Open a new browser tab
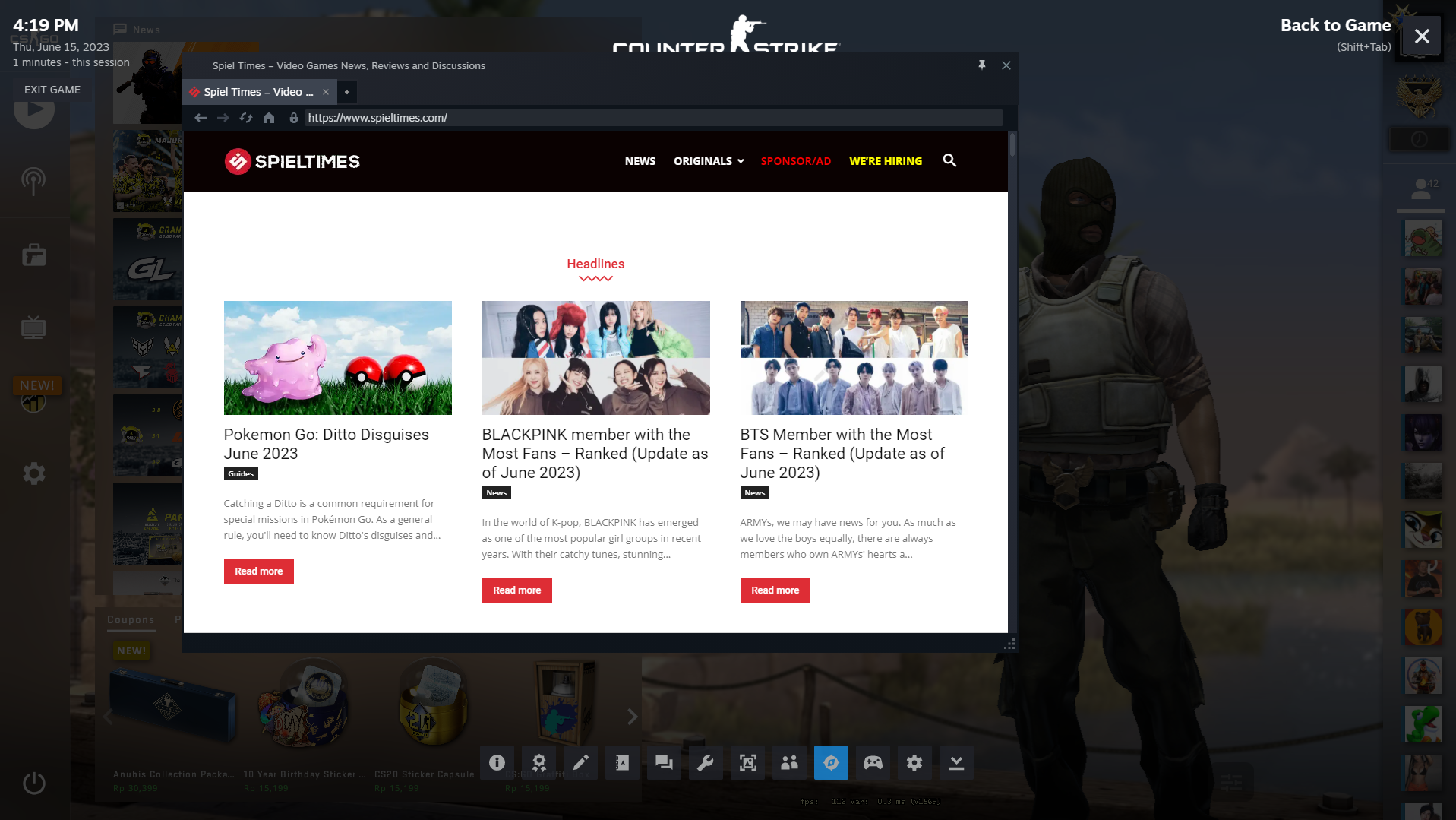 tap(347, 92)
